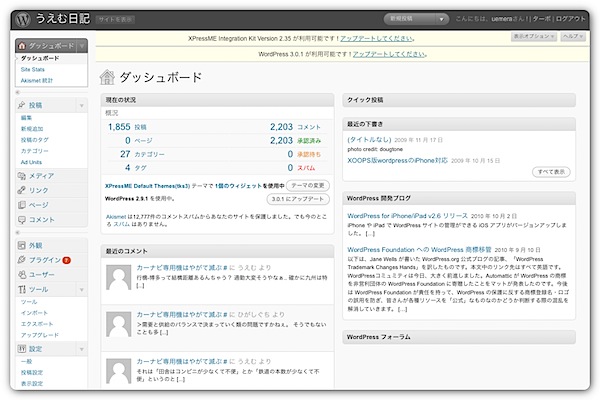Open Ad Units submenu item
Viewport: 600px width, 400px height.
(x=31, y=162)
